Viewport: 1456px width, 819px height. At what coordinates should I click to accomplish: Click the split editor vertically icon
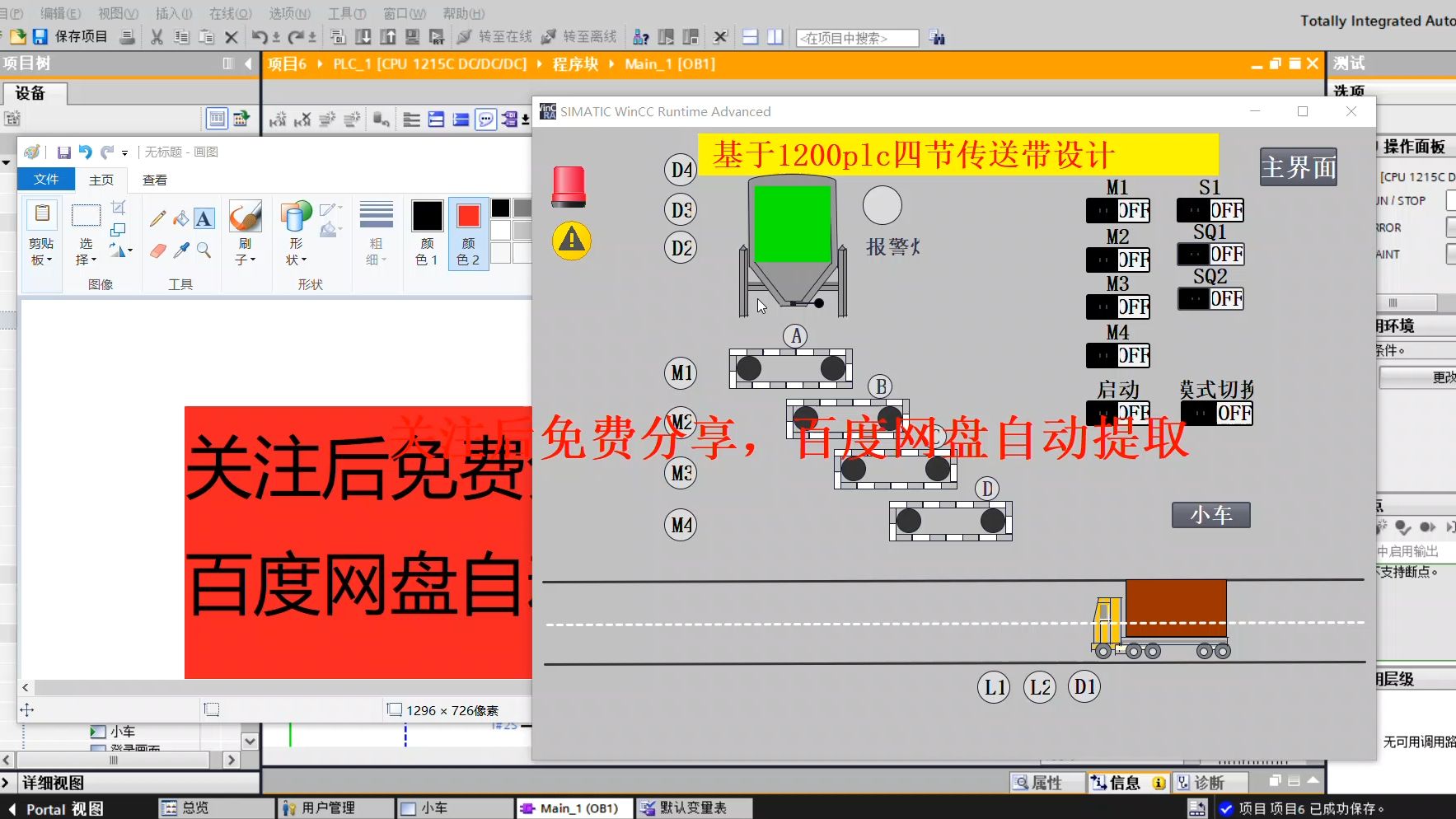tap(775, 37)
